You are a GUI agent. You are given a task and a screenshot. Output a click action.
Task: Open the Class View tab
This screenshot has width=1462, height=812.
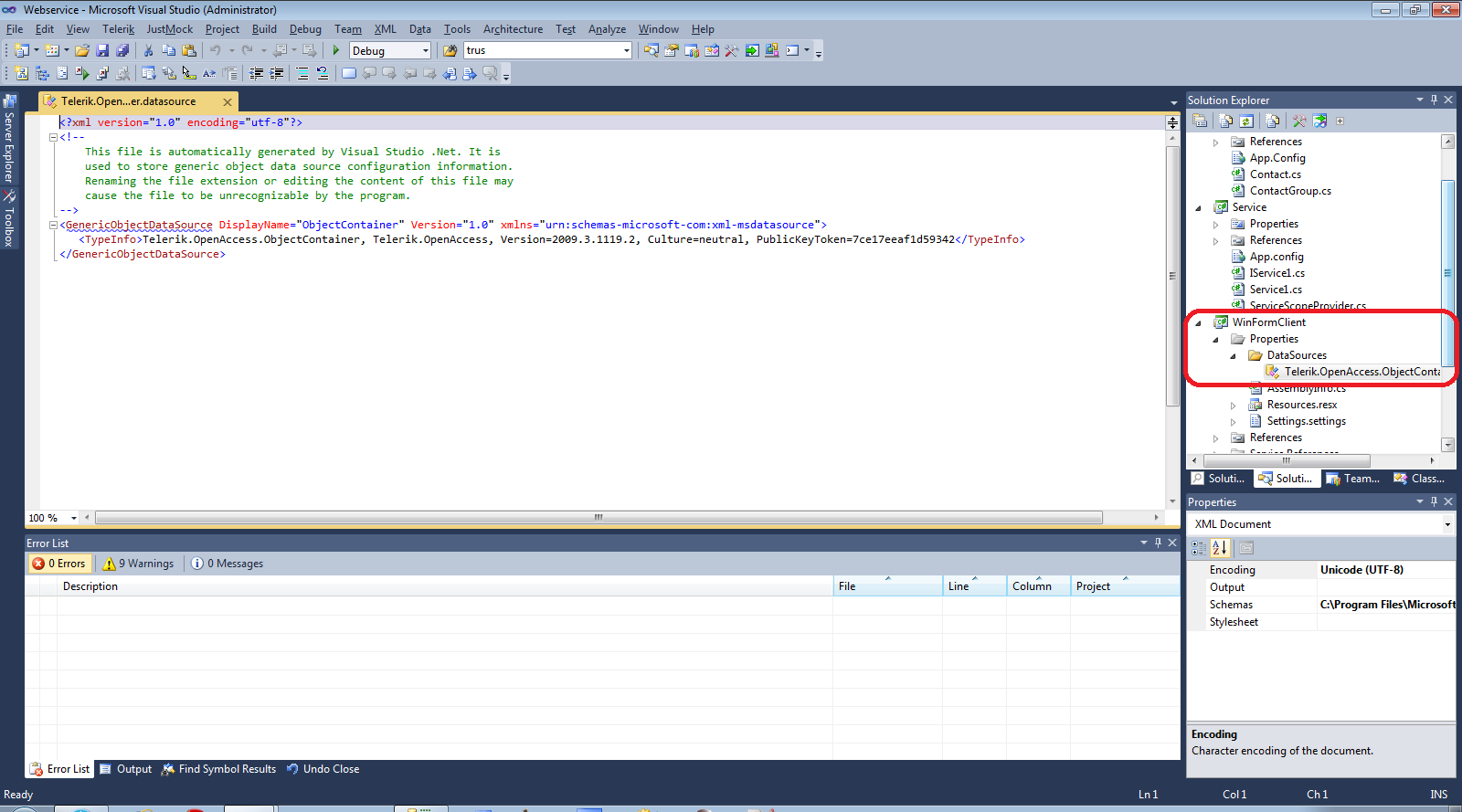point(1419,479)
